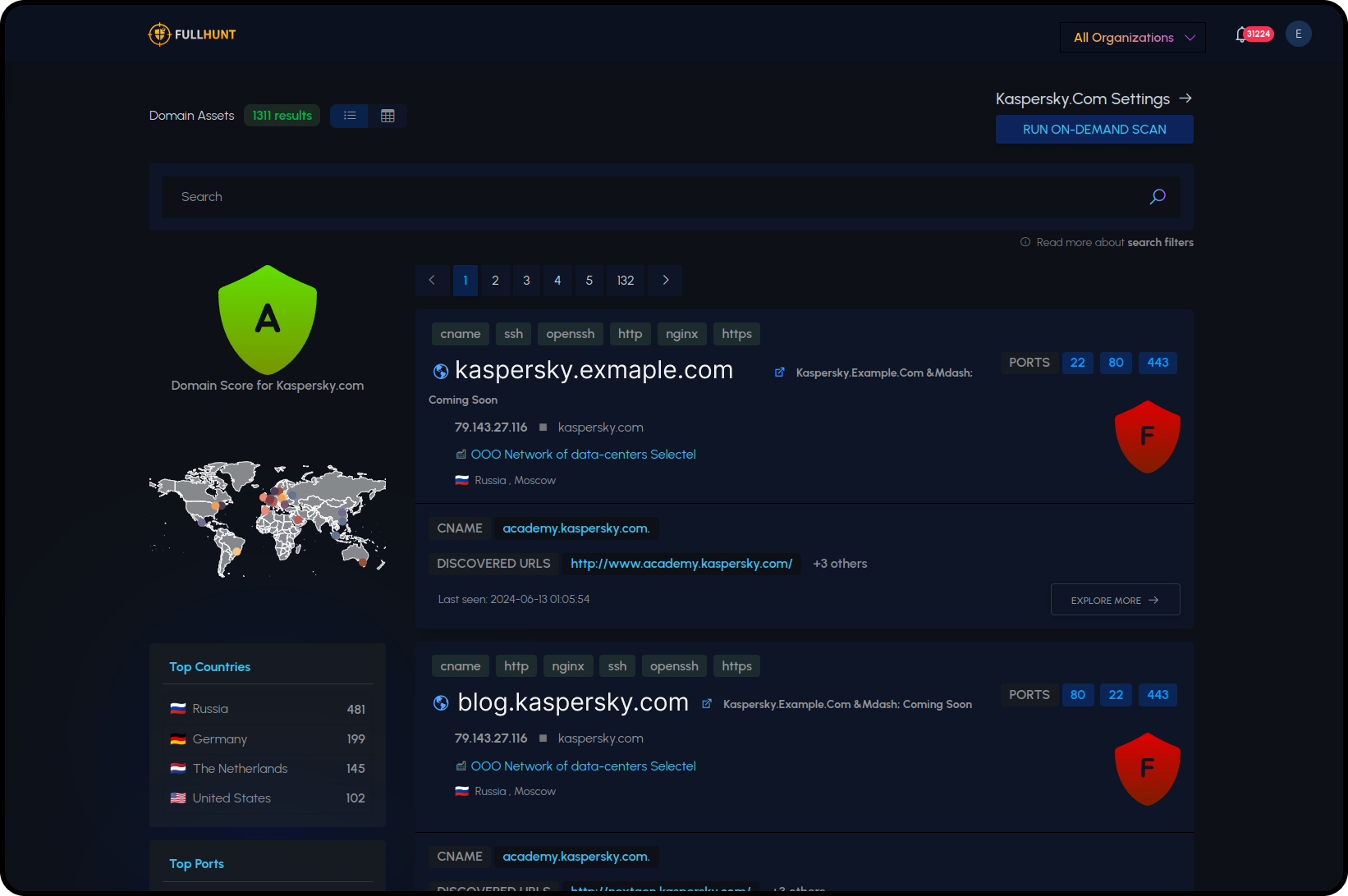Click the 1311 results badge
The height and width of the screenshot is (896, 1348).
pos(282,116)
